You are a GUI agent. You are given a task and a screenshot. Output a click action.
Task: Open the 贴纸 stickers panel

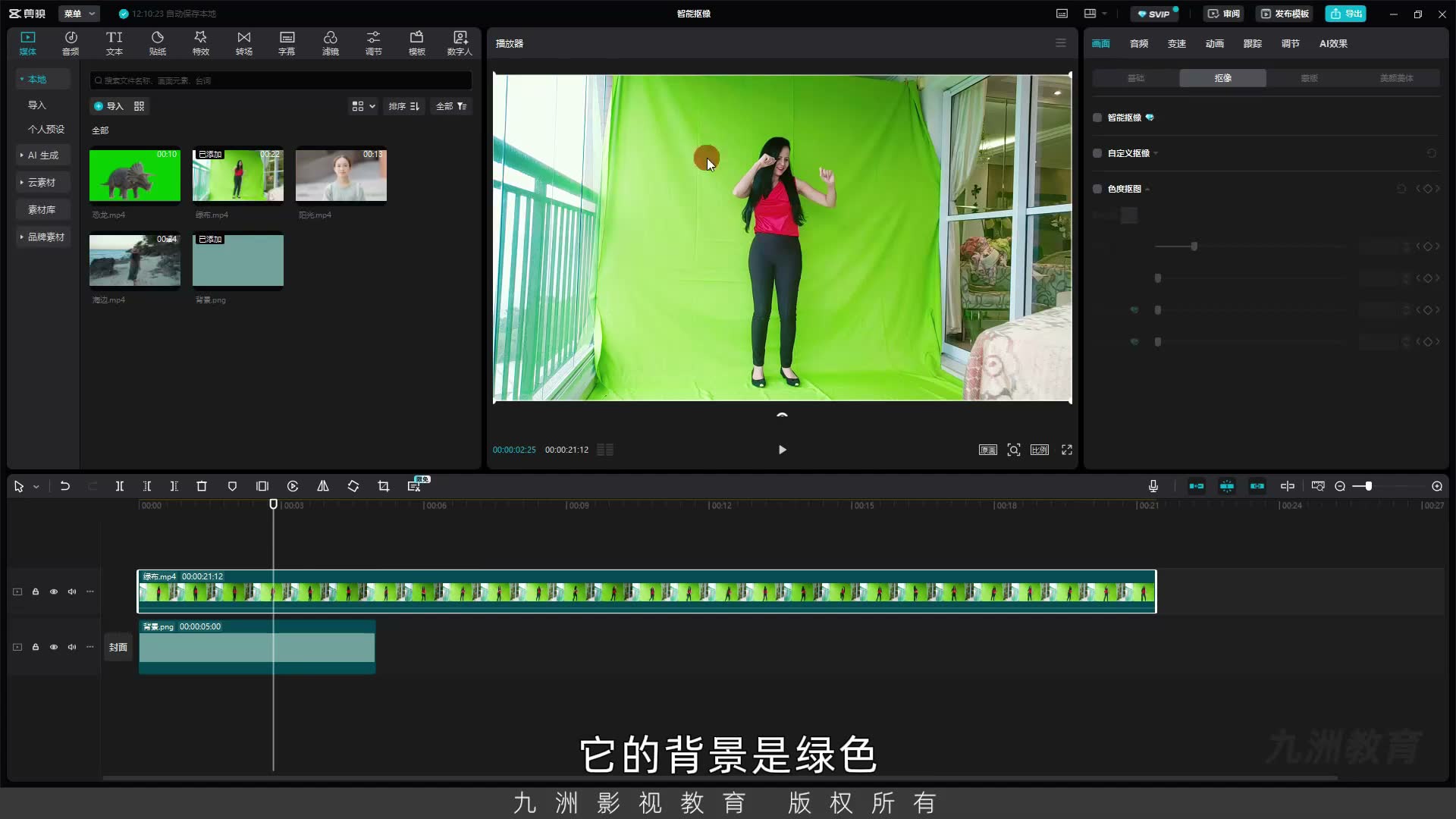(158, 43)
